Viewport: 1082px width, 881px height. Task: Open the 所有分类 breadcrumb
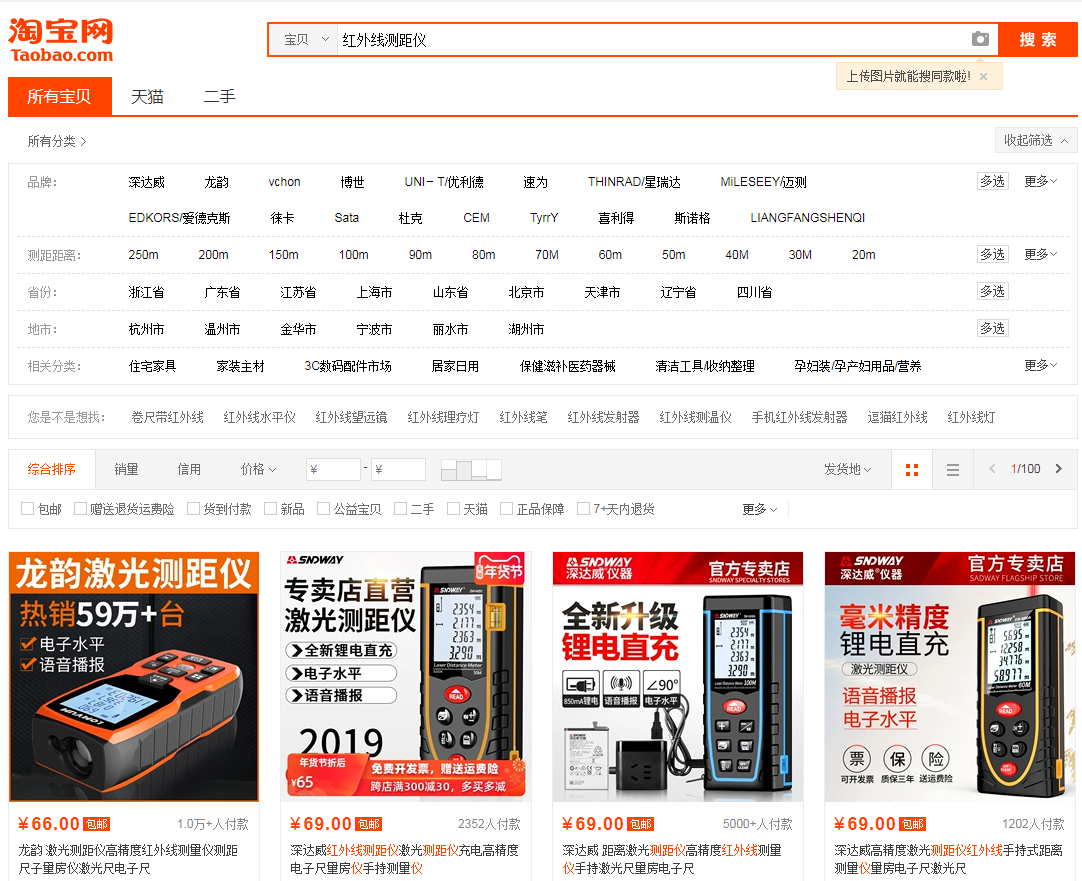[x=57, y=141]
